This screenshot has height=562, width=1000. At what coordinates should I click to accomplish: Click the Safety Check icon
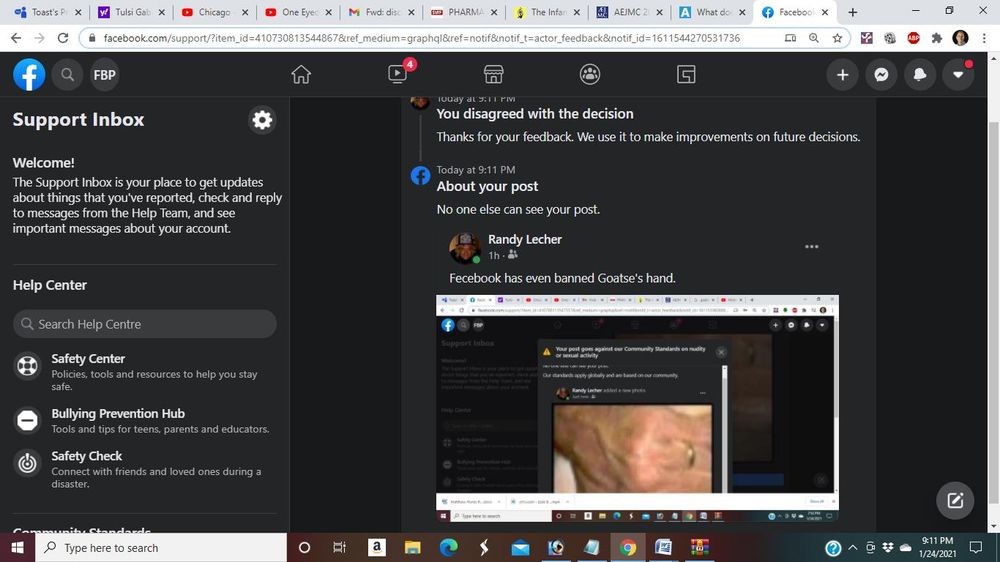pyautogui.click(x=27, y=463)
